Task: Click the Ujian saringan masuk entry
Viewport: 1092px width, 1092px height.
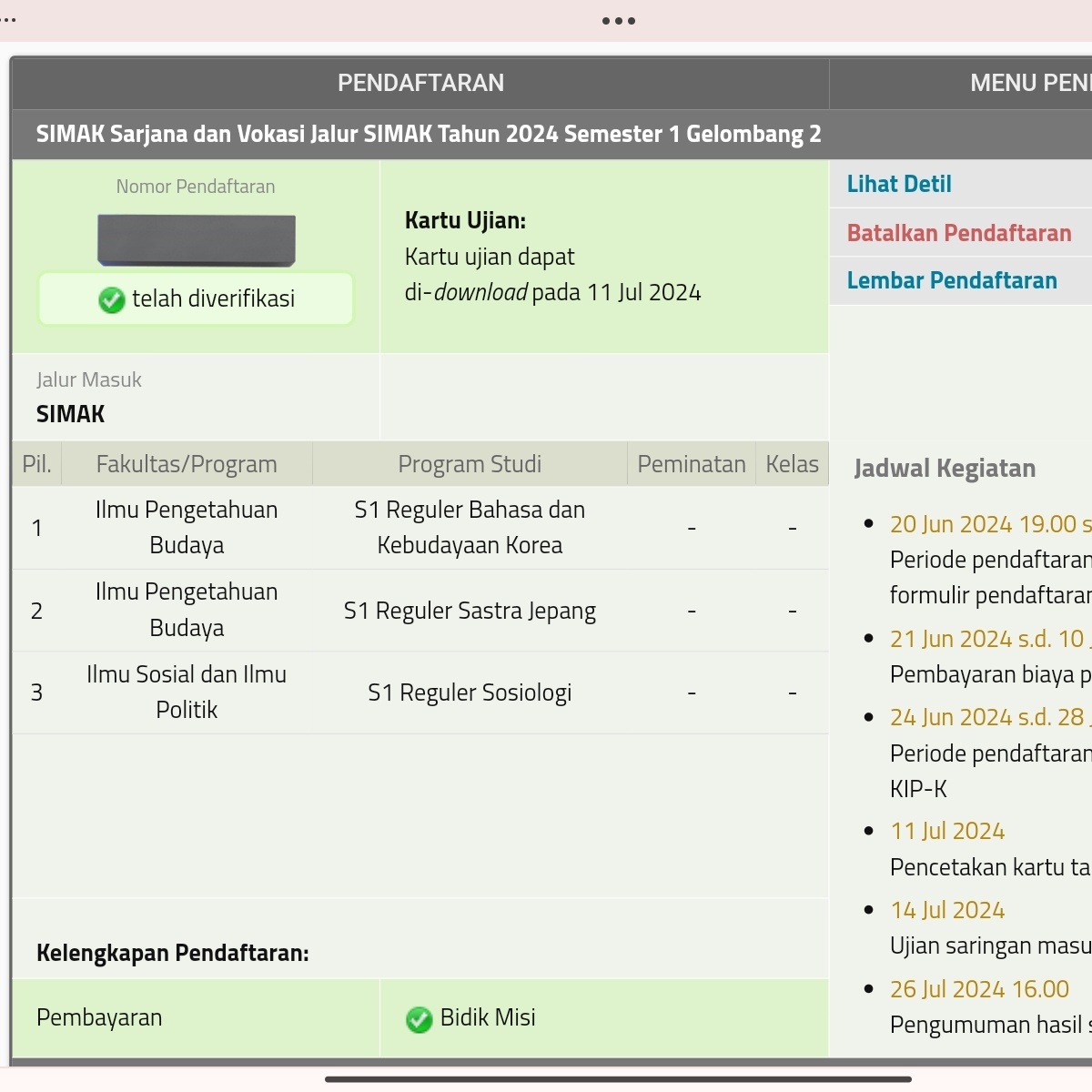Action: (x=990, y=946)
